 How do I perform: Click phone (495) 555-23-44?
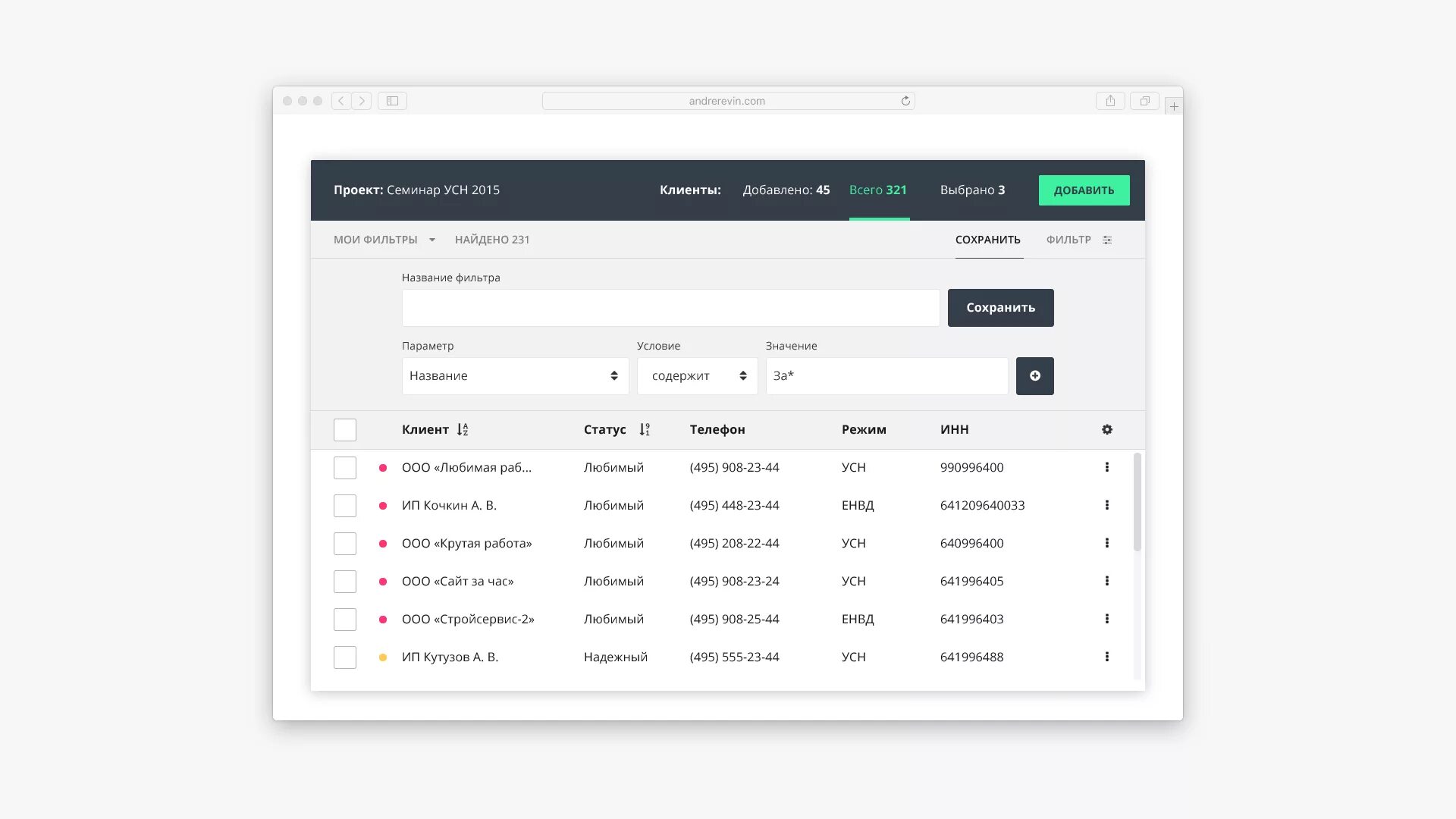[735, 657]
